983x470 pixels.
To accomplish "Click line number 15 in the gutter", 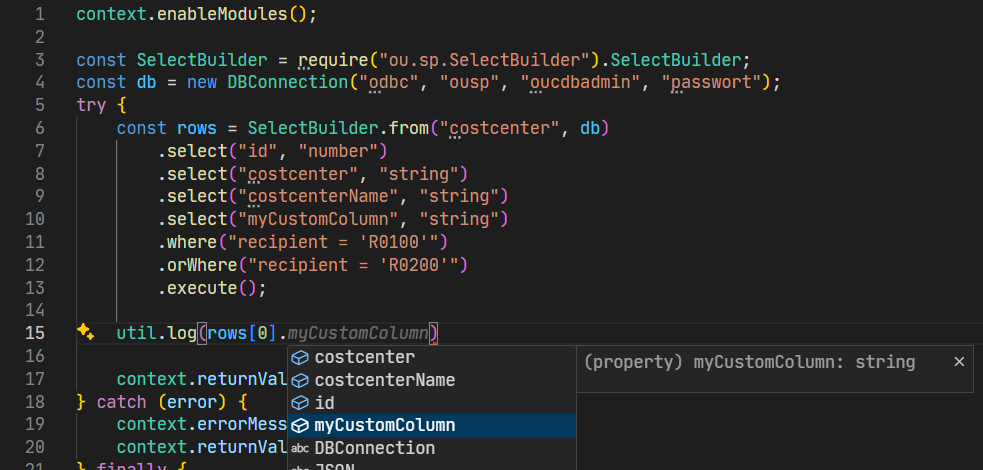I will pos(34,333).
